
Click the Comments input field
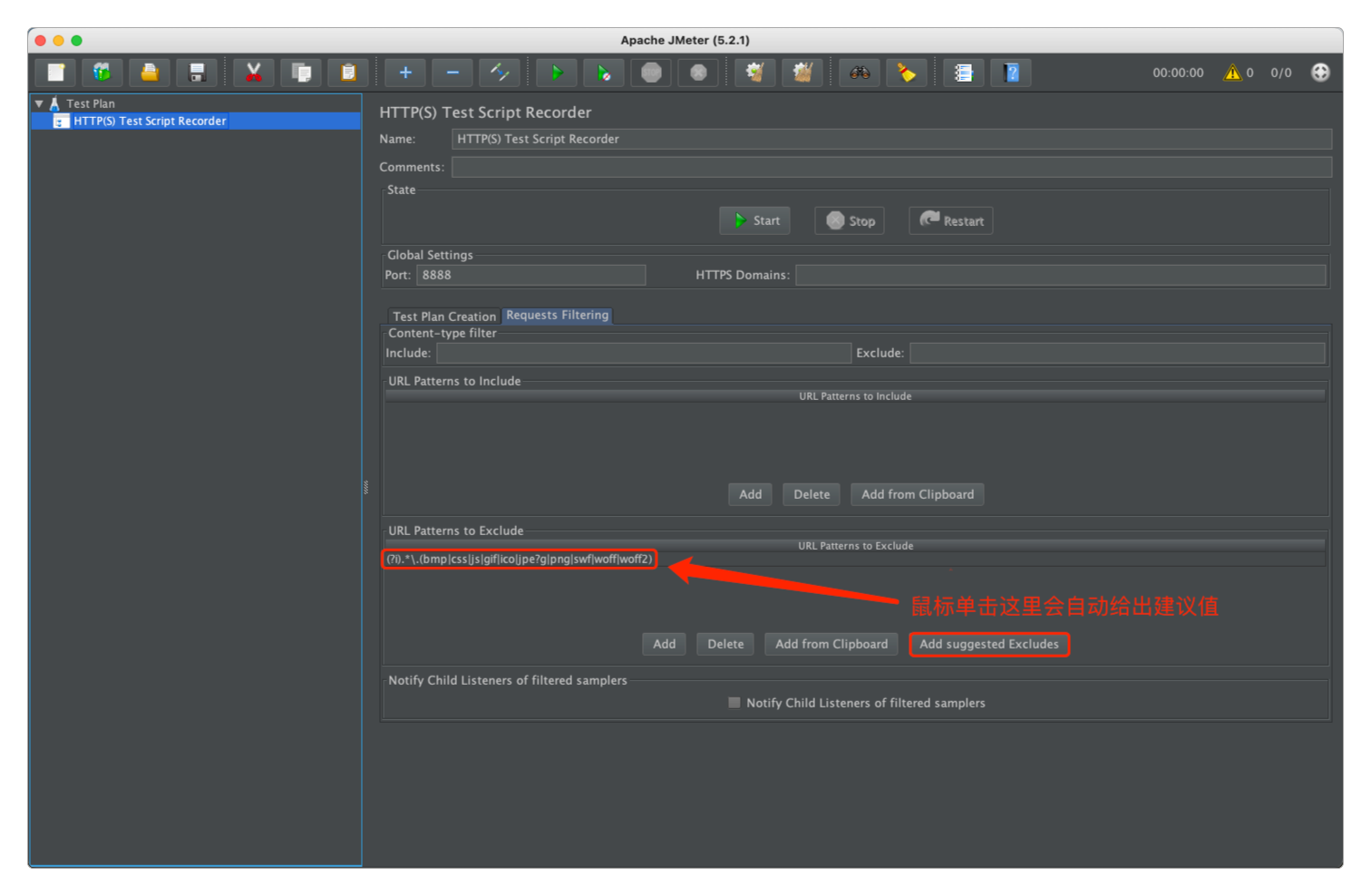(x=891, y=167)
